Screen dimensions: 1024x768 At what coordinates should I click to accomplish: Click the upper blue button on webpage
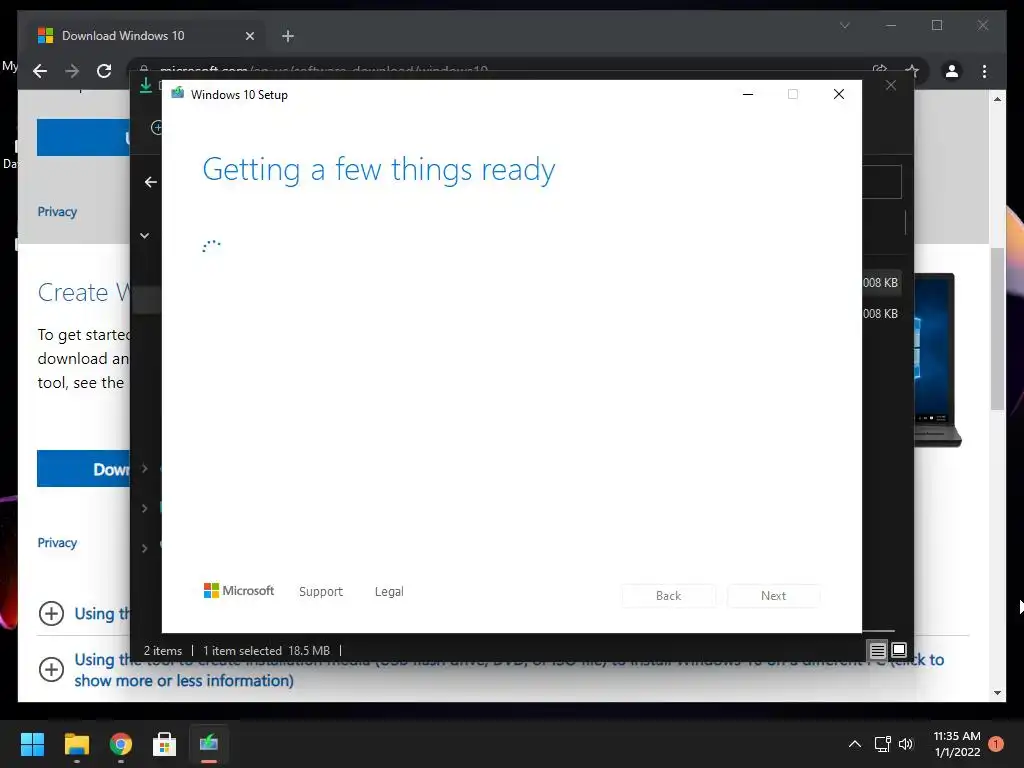click(x=84, y=137)
